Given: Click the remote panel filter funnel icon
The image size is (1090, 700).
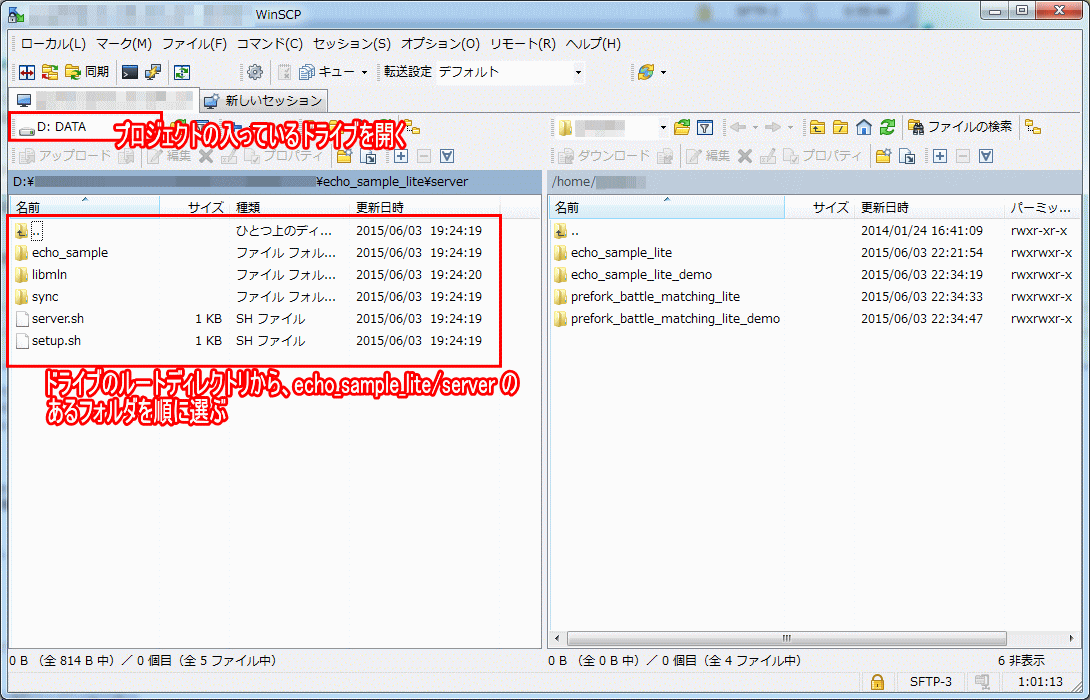Looking at the screenshot, I should tap(705, 127).
